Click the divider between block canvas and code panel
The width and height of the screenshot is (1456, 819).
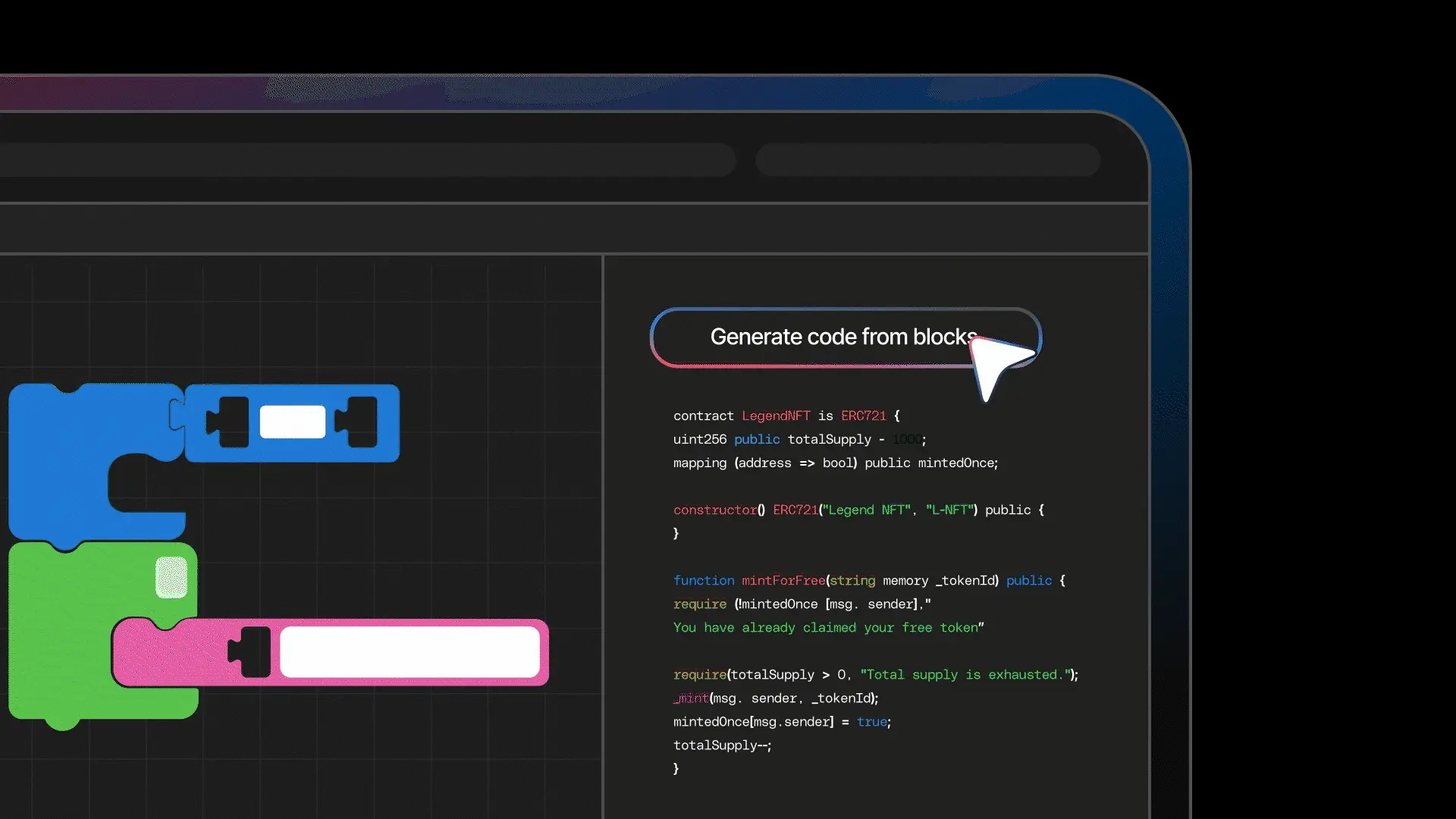(x=603, y=531)
